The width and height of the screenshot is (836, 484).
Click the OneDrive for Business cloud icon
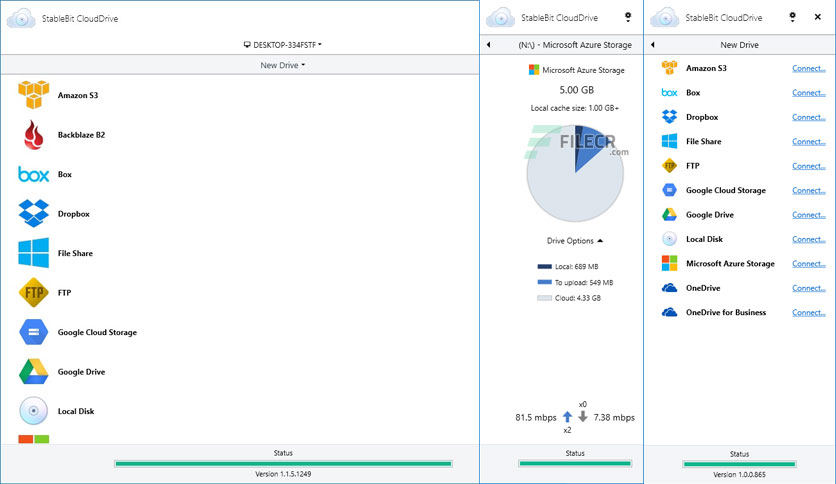click(x=669, y=312)
